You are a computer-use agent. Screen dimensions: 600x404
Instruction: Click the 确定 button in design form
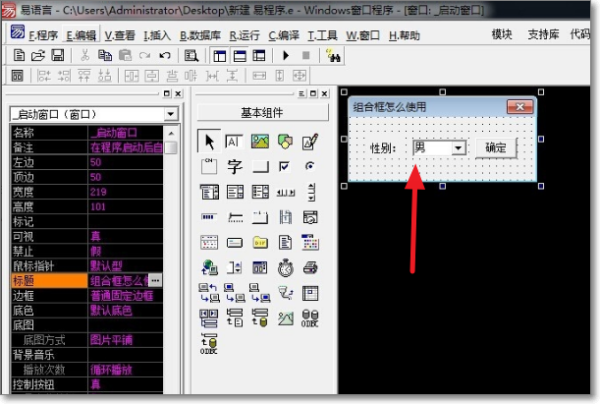click(x=496, y=148)
